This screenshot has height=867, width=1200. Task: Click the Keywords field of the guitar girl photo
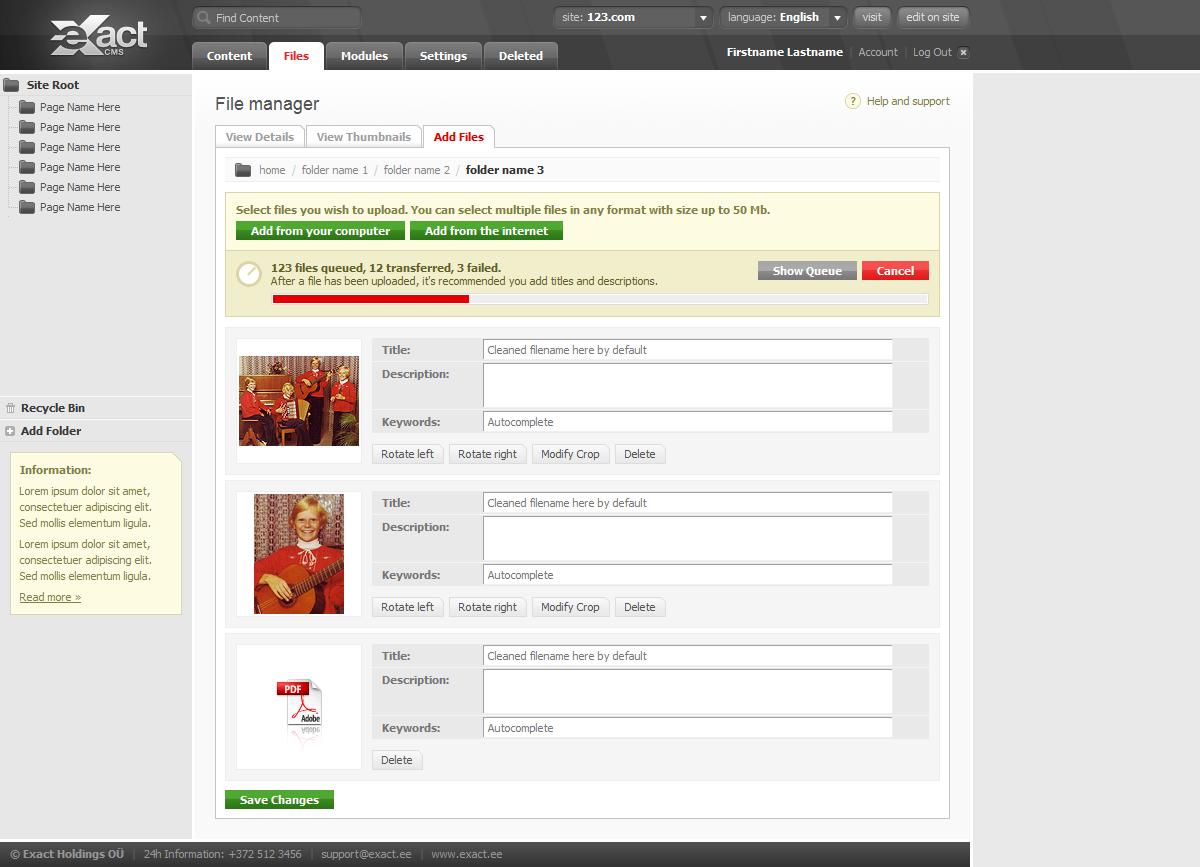coord(688,575)
